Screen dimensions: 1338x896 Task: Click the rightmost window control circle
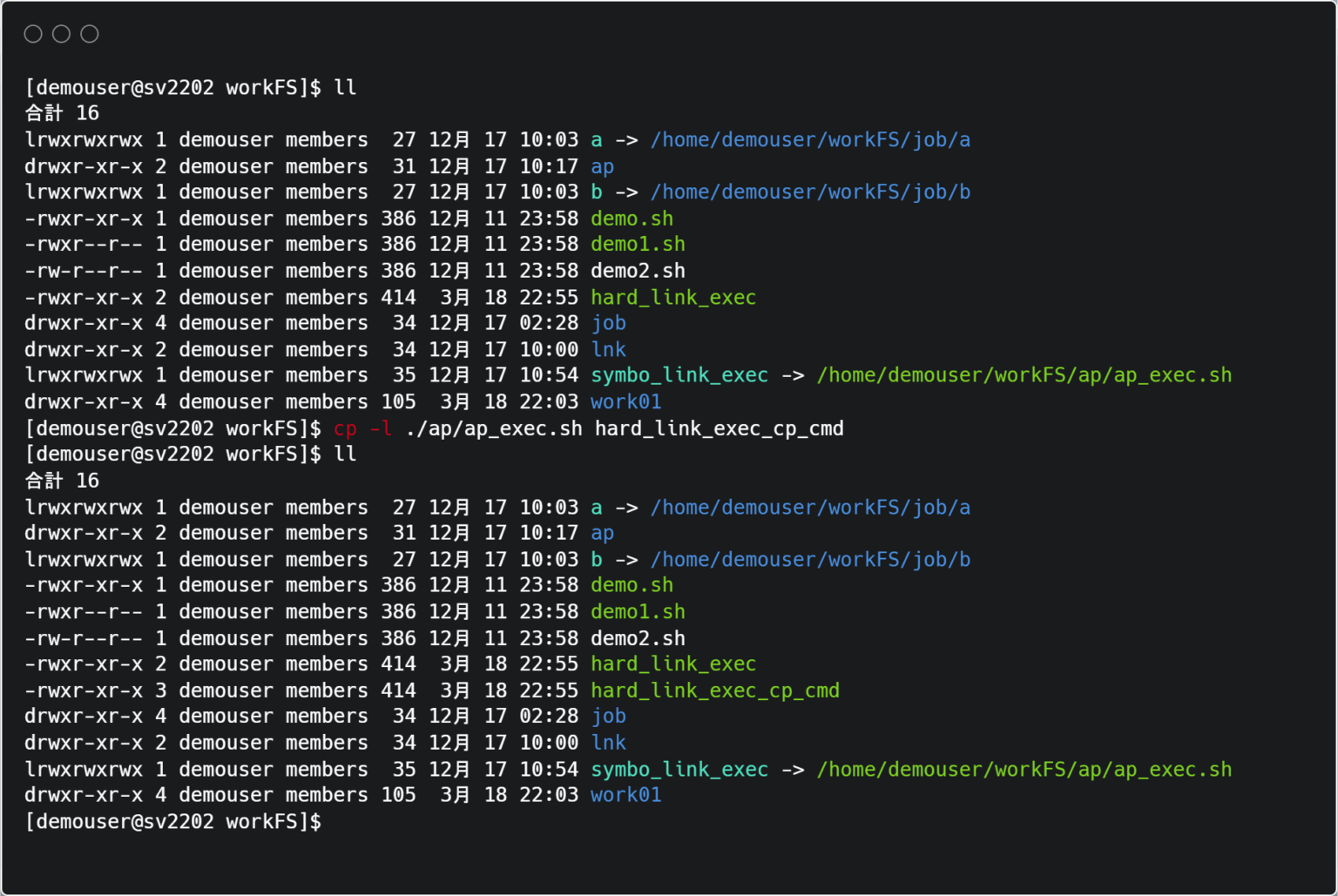click(x=90, y=34)
